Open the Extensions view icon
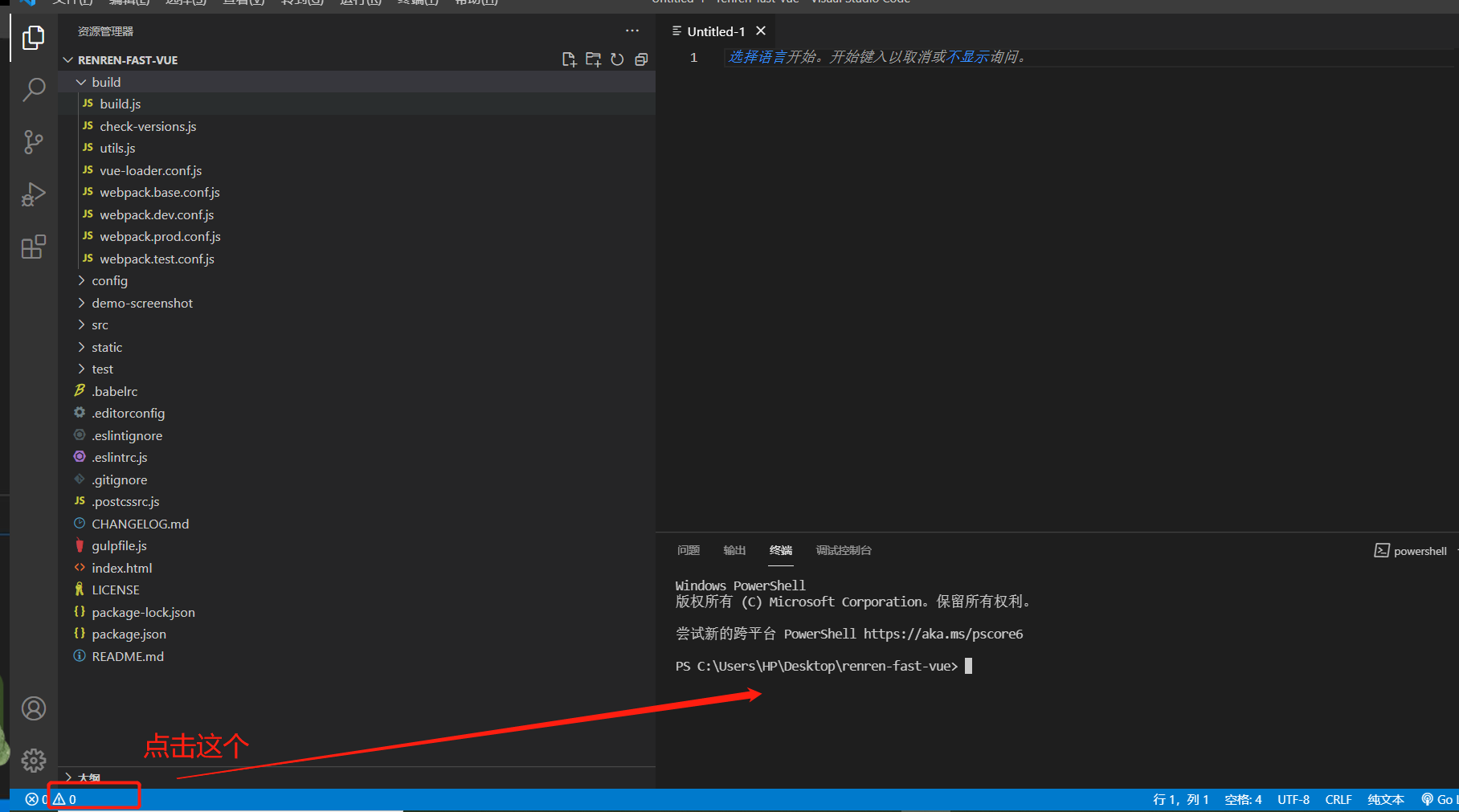The width and height of the screenshot is (1459, 812). tap(33, 247)
